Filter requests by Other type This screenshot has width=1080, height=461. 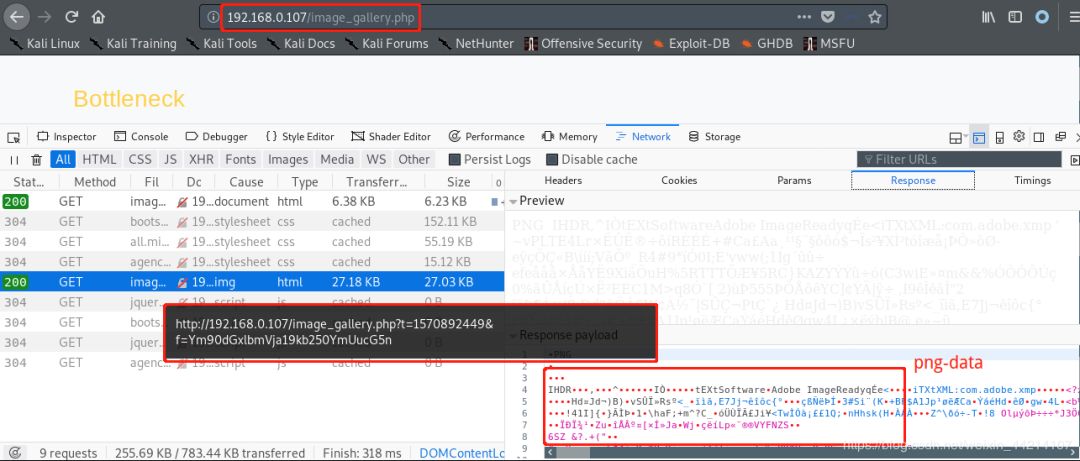414,160
